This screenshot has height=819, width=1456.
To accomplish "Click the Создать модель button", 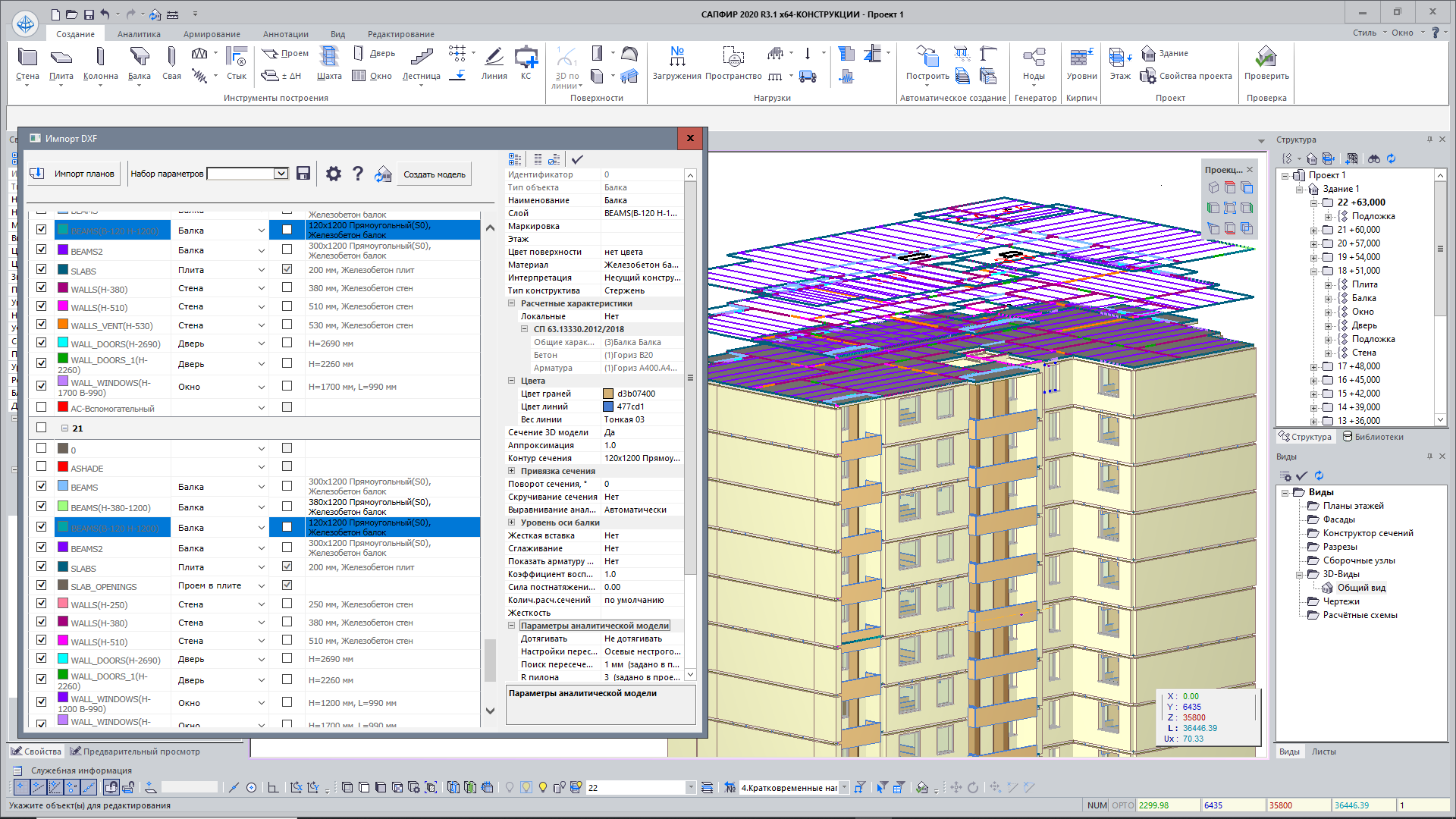I will coord(434,174).
